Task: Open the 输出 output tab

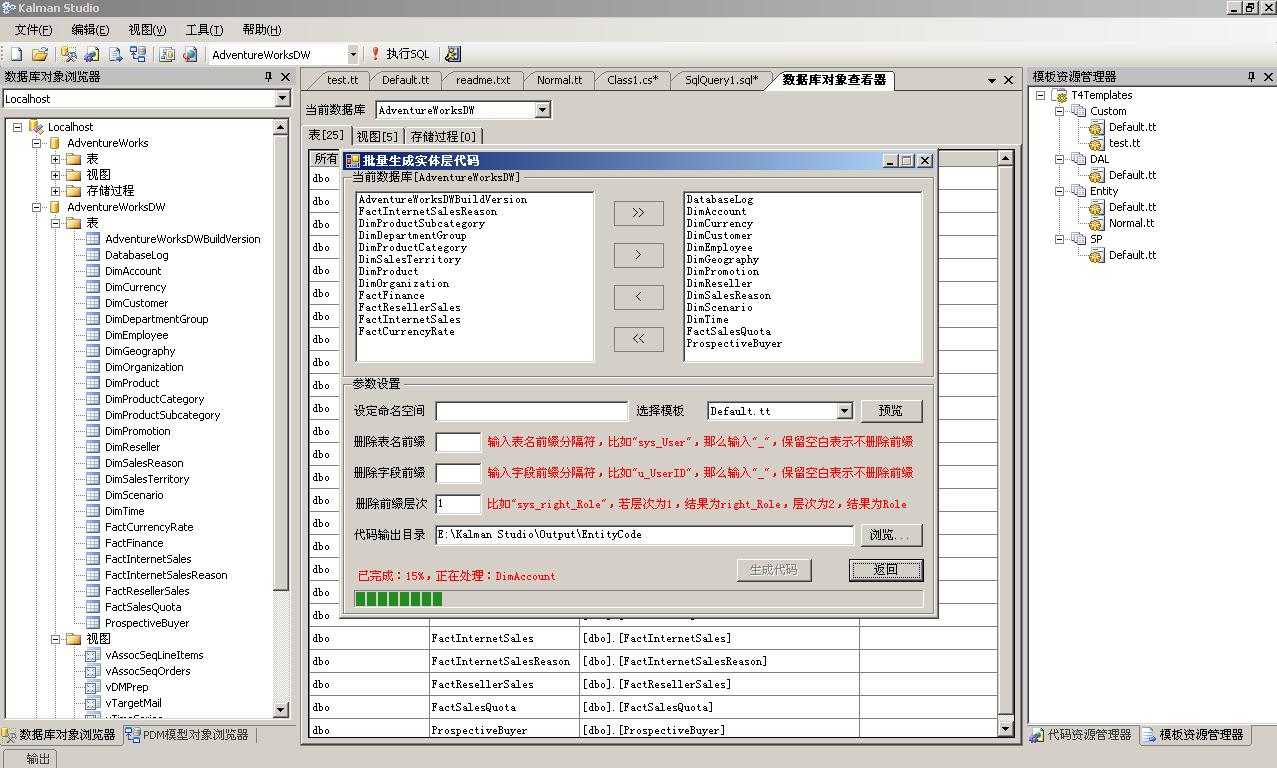Action: tap(30, 758)
